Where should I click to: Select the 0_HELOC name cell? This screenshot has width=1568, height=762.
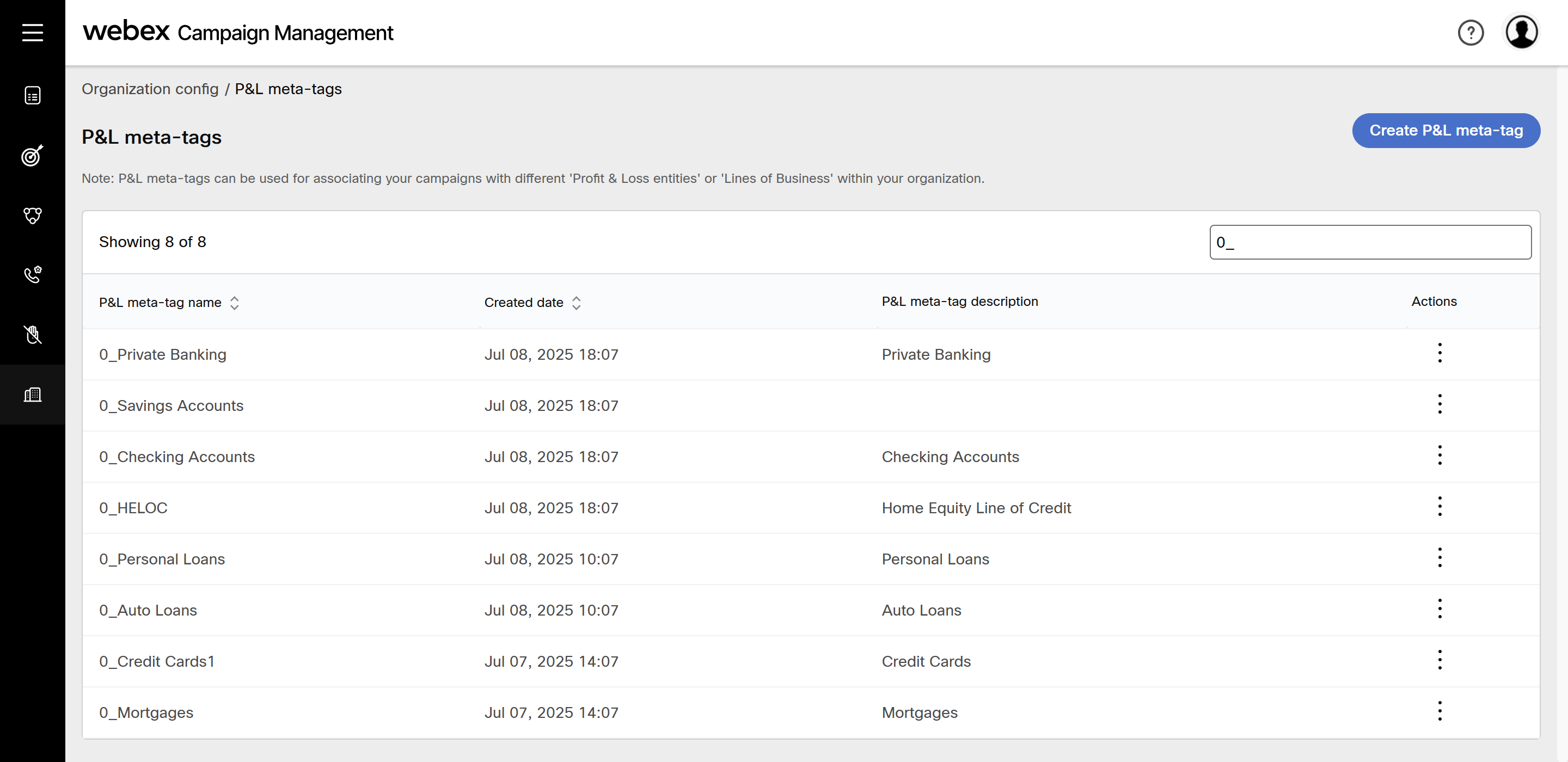[133, 508]
